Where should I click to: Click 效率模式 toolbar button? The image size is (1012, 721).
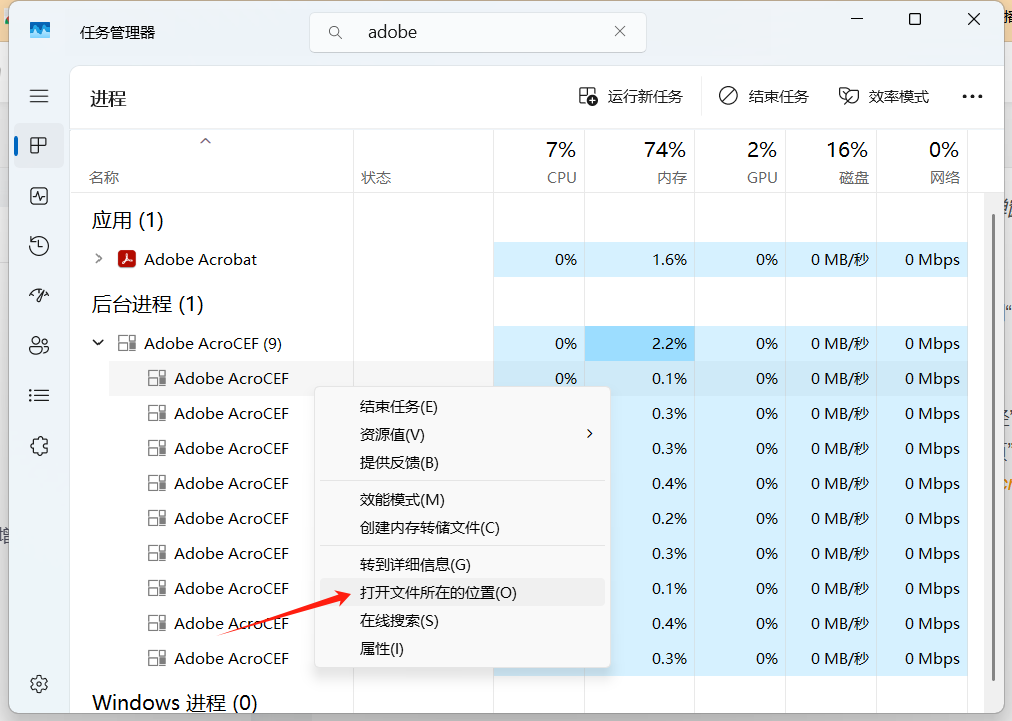(884, 97)
